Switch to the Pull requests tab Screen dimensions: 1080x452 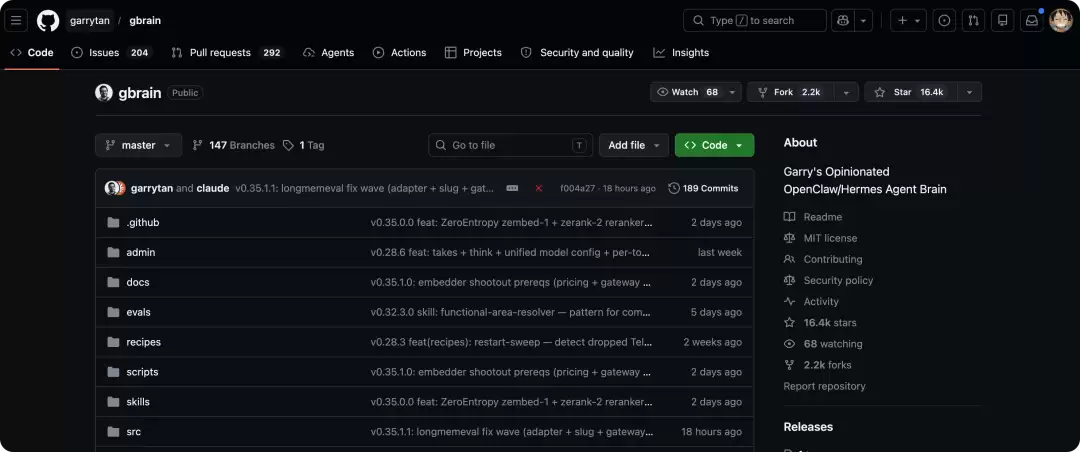click(227, 52)
